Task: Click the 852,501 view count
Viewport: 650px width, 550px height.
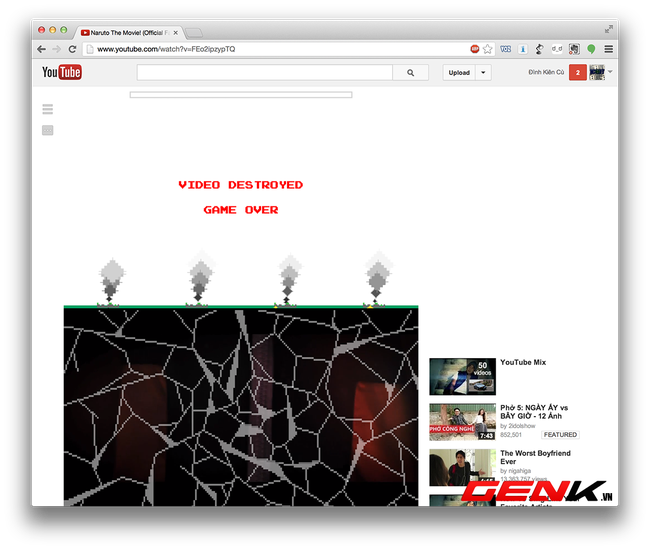Action: pyautogui.click(x=511, y=434)
